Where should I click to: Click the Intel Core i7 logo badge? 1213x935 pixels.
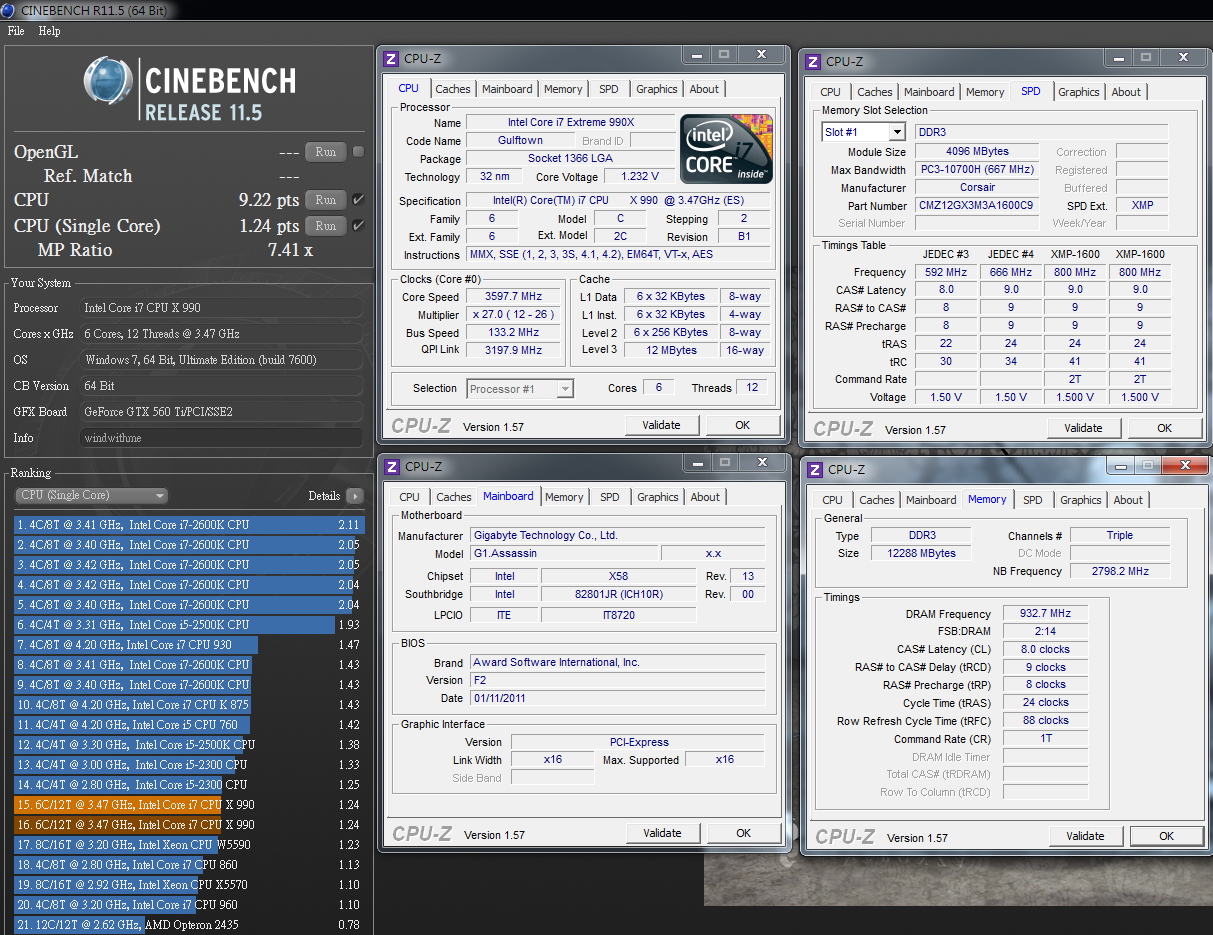pos(726,149)
